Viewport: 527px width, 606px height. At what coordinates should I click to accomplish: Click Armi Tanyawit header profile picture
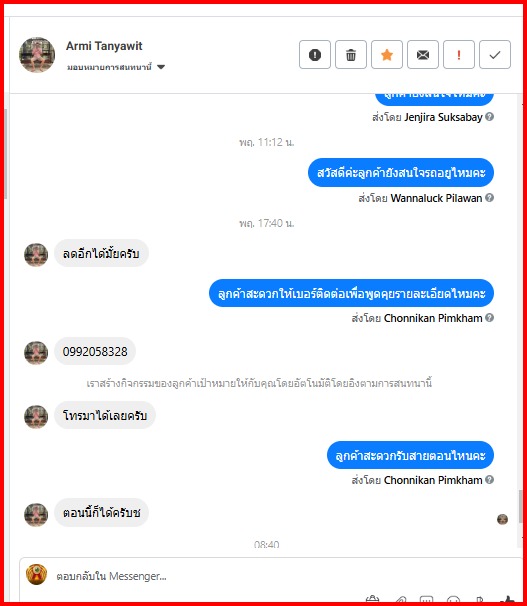[37, 54]
